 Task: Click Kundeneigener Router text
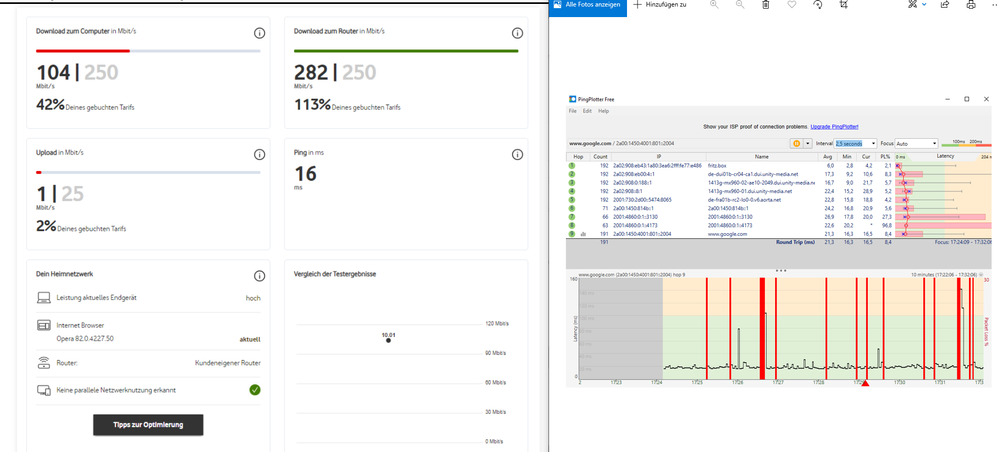(x=227, y=363)
